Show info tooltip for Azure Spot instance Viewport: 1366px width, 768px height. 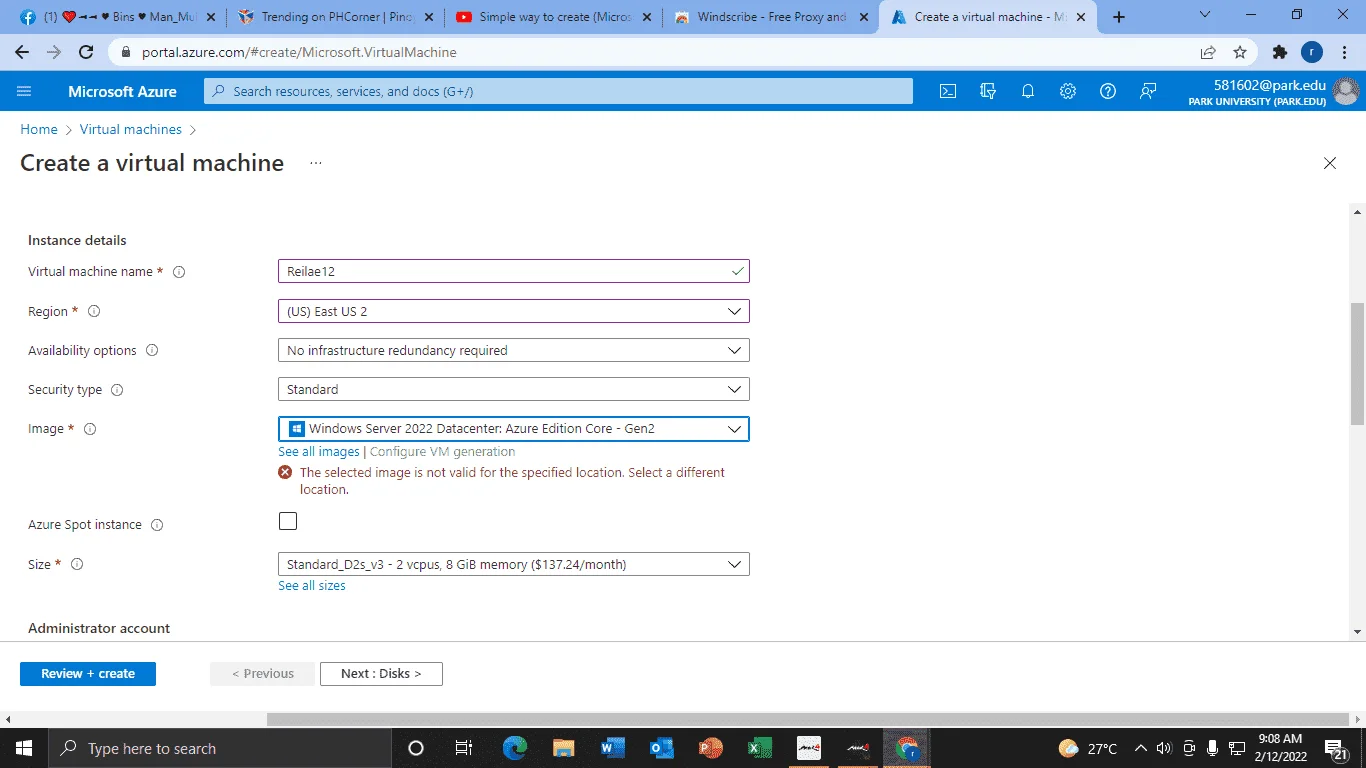coord(157,525)
